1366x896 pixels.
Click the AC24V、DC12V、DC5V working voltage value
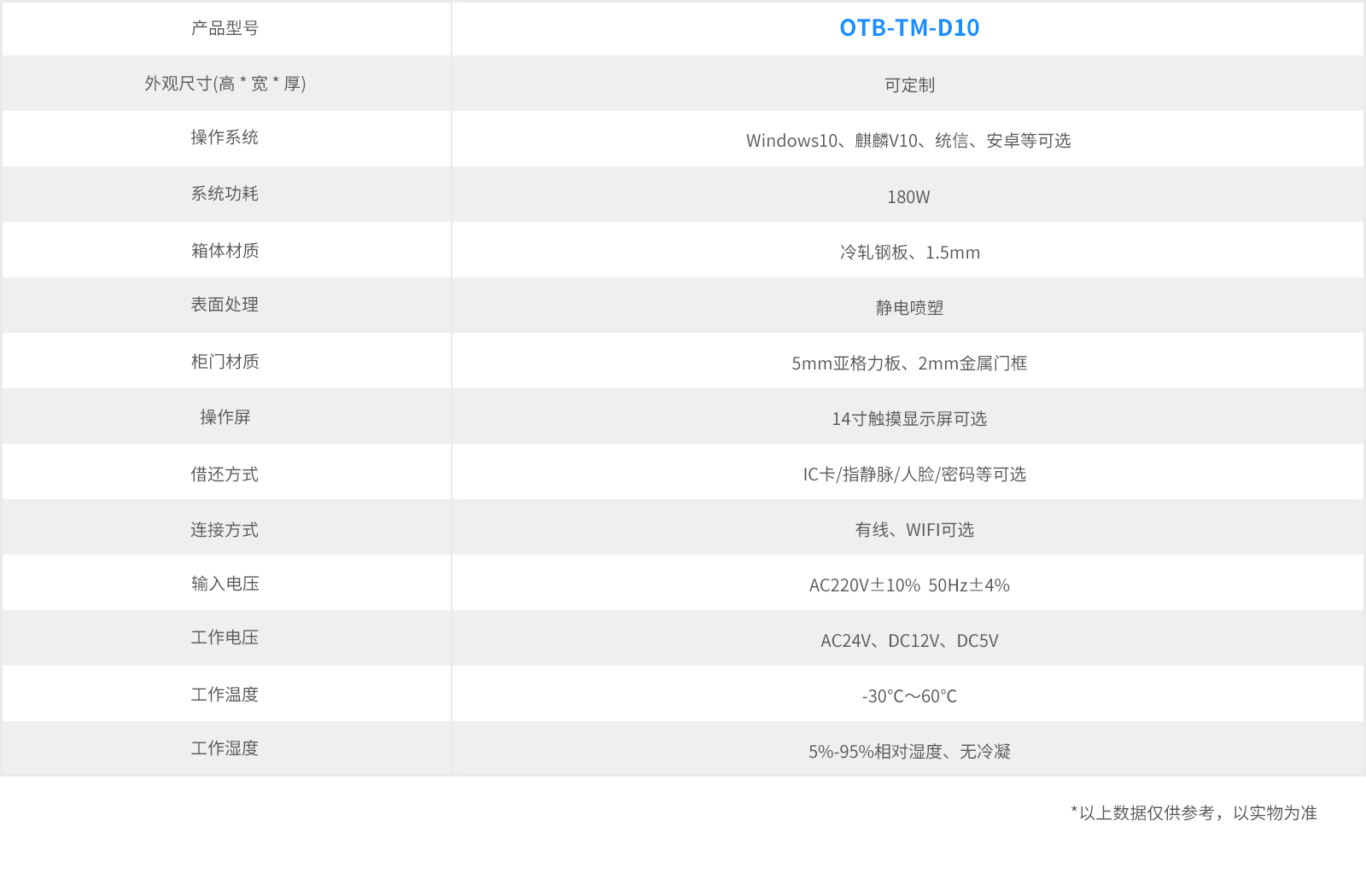pyautogui.click(x=909, y=641)
